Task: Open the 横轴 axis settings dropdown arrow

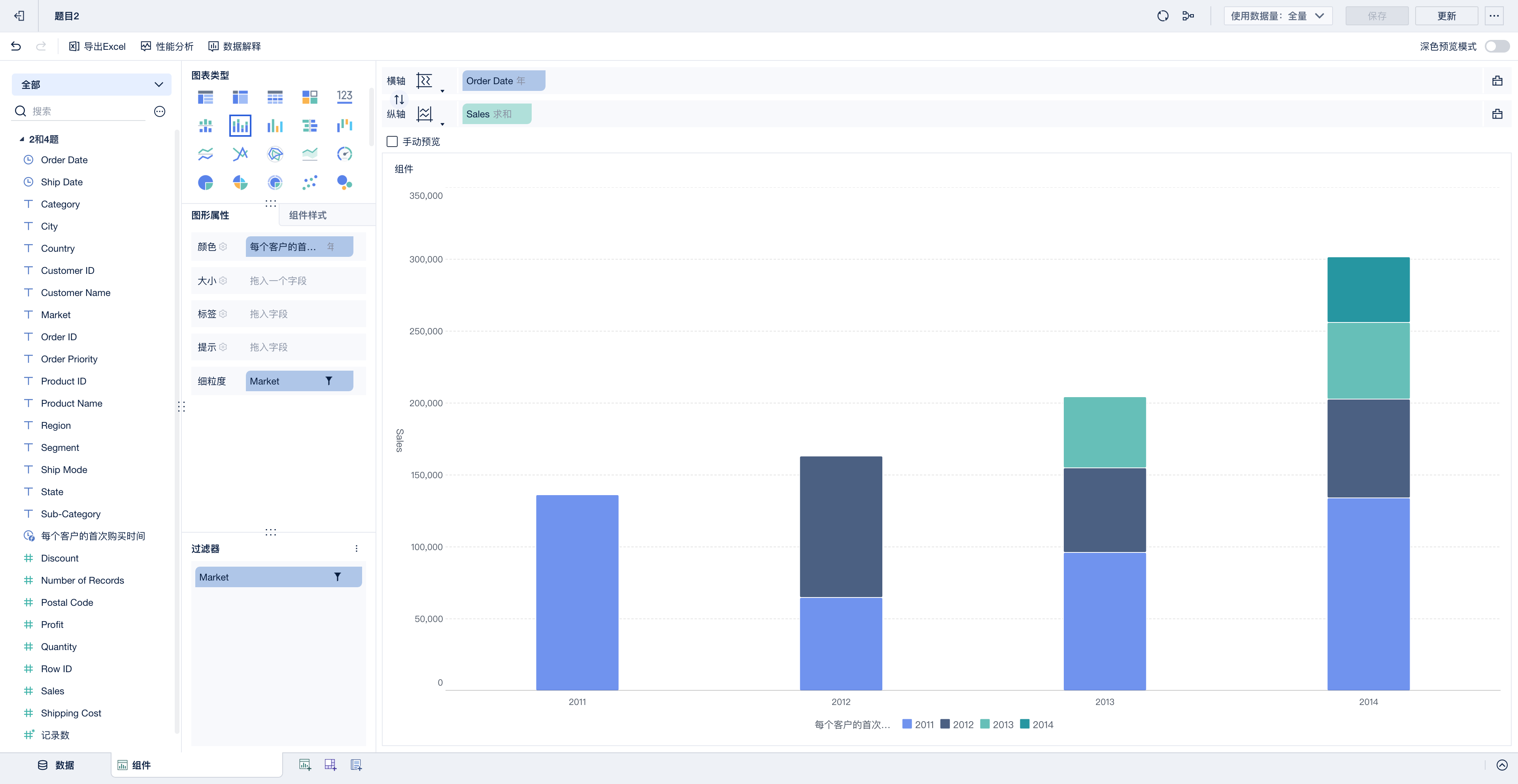Action: click(443, 91)
